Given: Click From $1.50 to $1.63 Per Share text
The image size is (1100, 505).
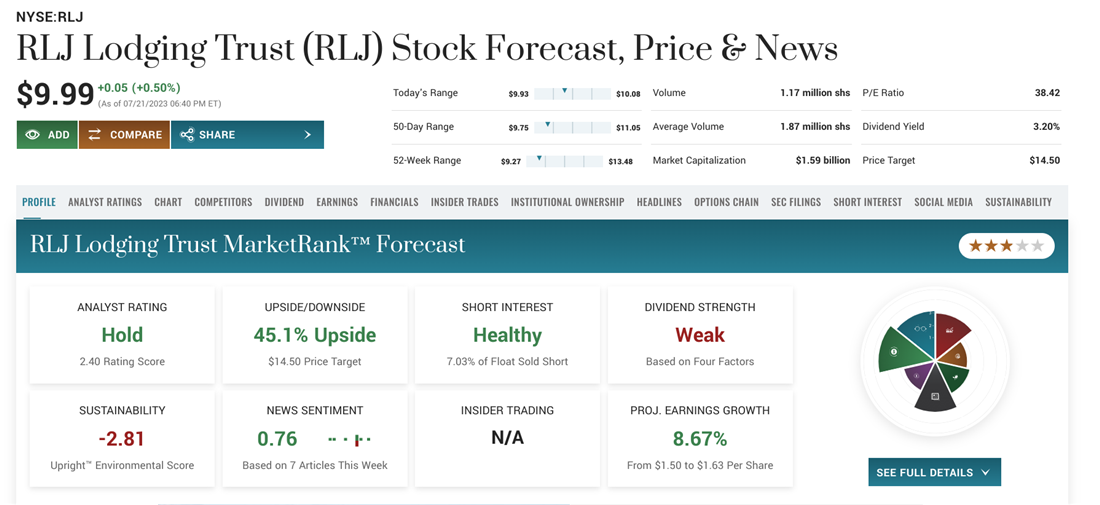Looking at the screenshot, I should pyautogui.click(x=700, y=465).
